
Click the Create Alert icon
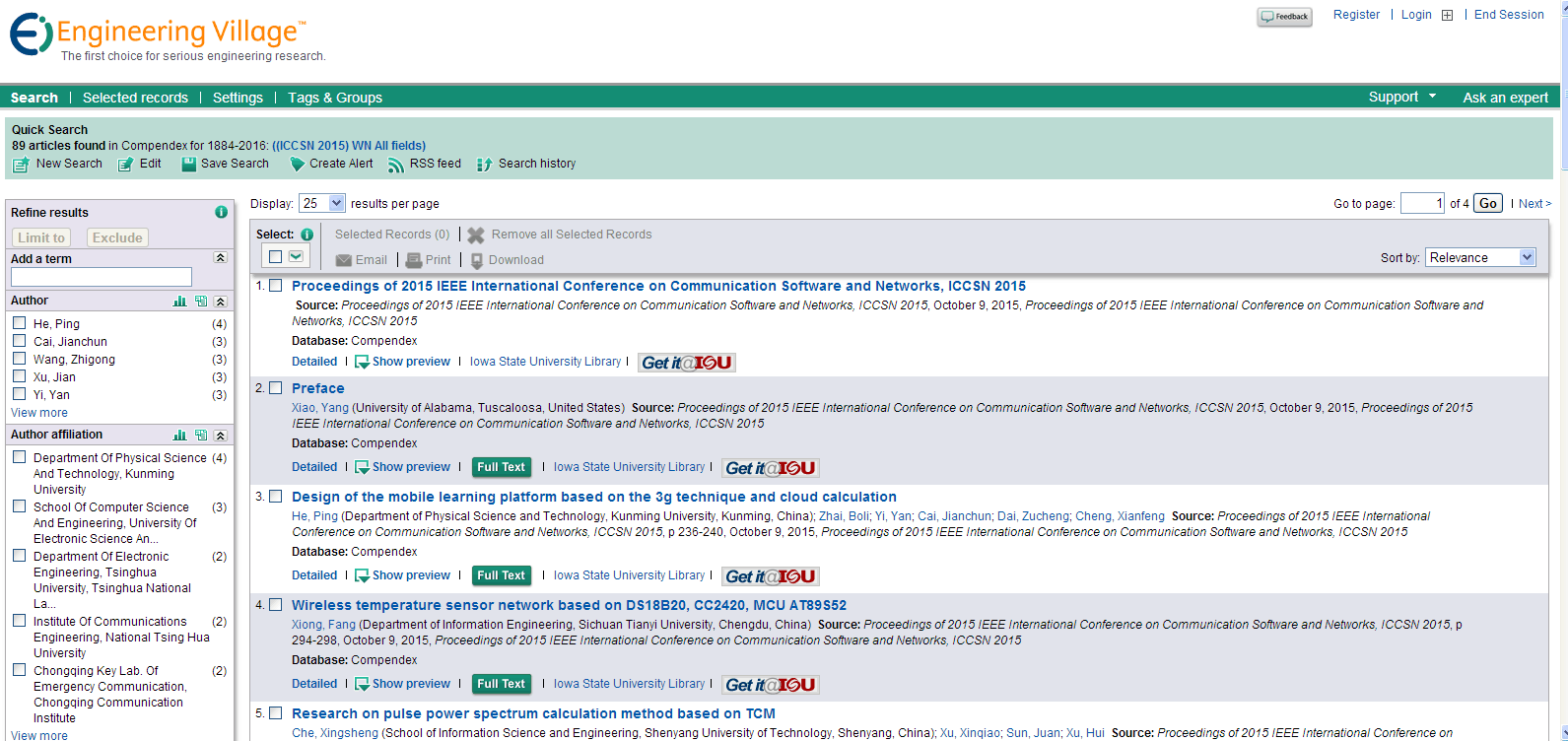pos(297,165)
